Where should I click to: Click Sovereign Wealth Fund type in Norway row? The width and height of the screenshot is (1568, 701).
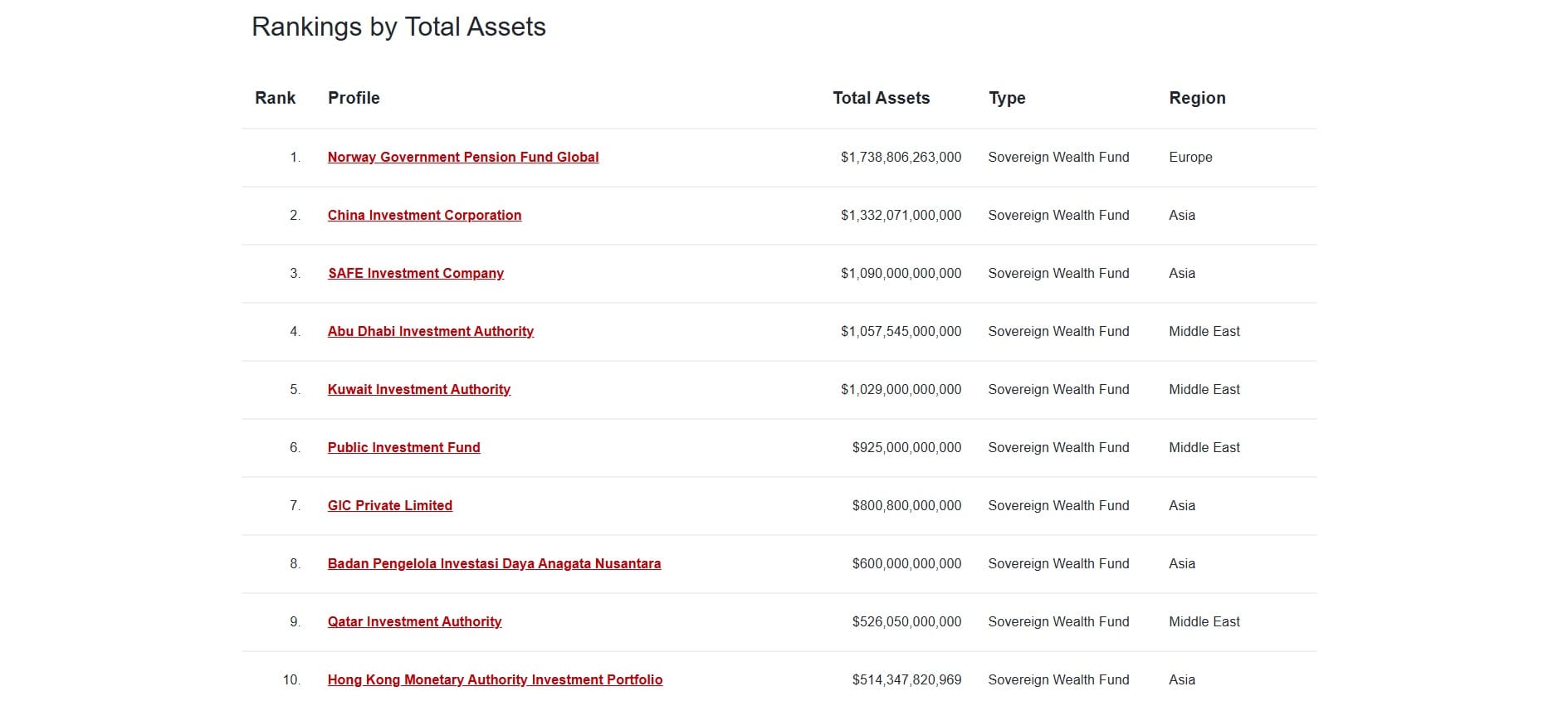click(1058, 157)
